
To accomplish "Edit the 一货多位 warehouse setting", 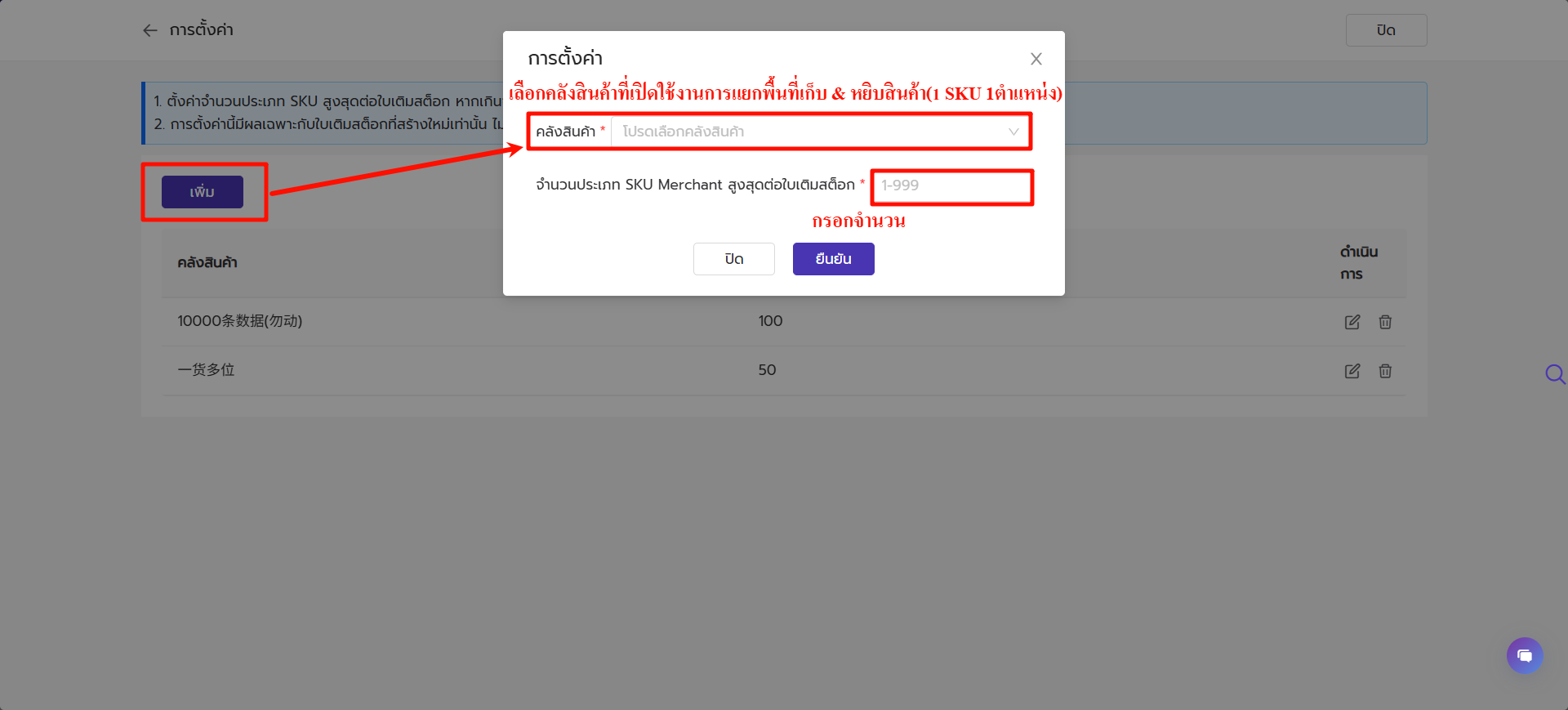I will [x=1352, y=371].
